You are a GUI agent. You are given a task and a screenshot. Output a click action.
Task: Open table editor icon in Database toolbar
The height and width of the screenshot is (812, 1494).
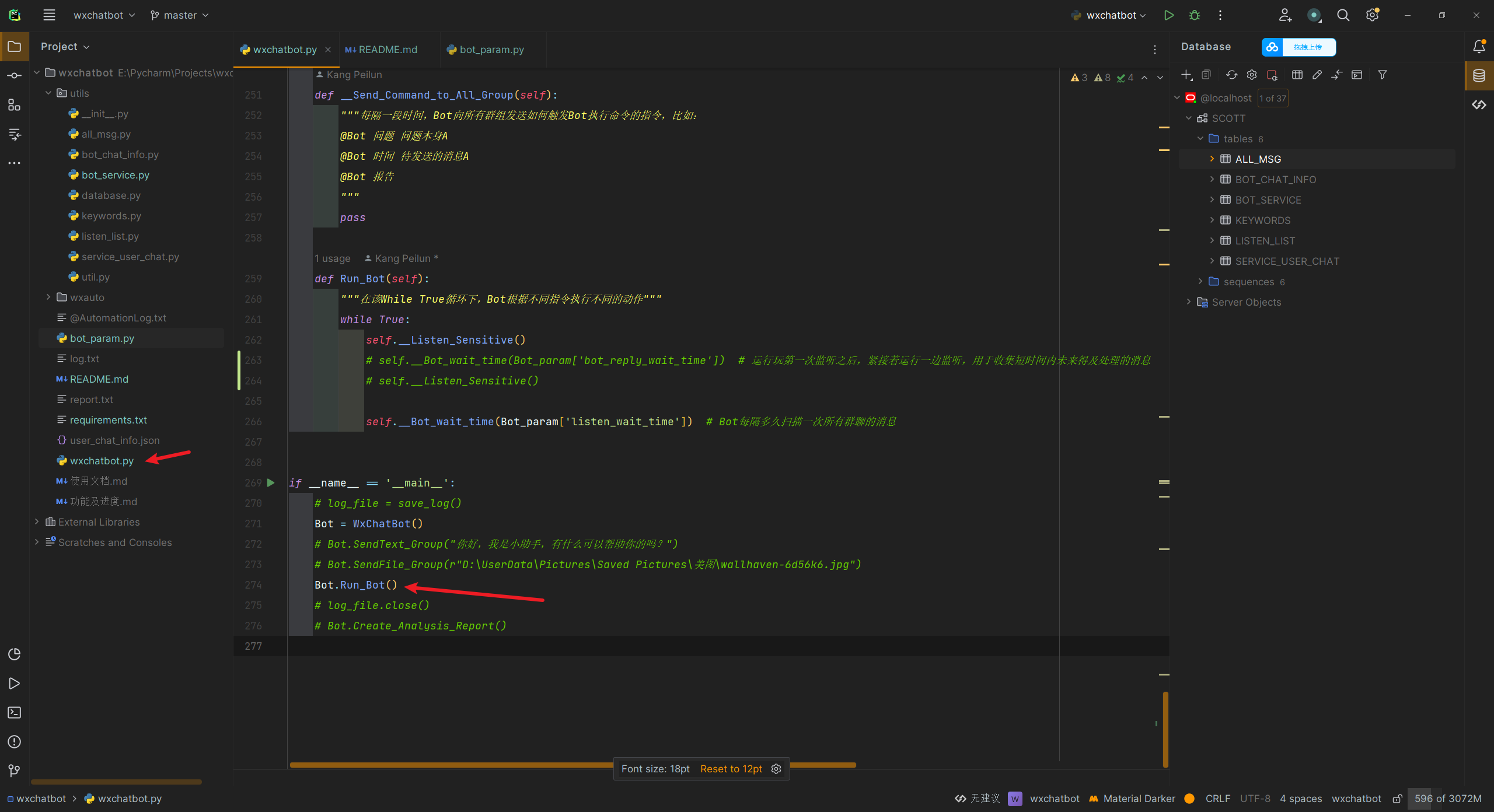point(1297,75)
